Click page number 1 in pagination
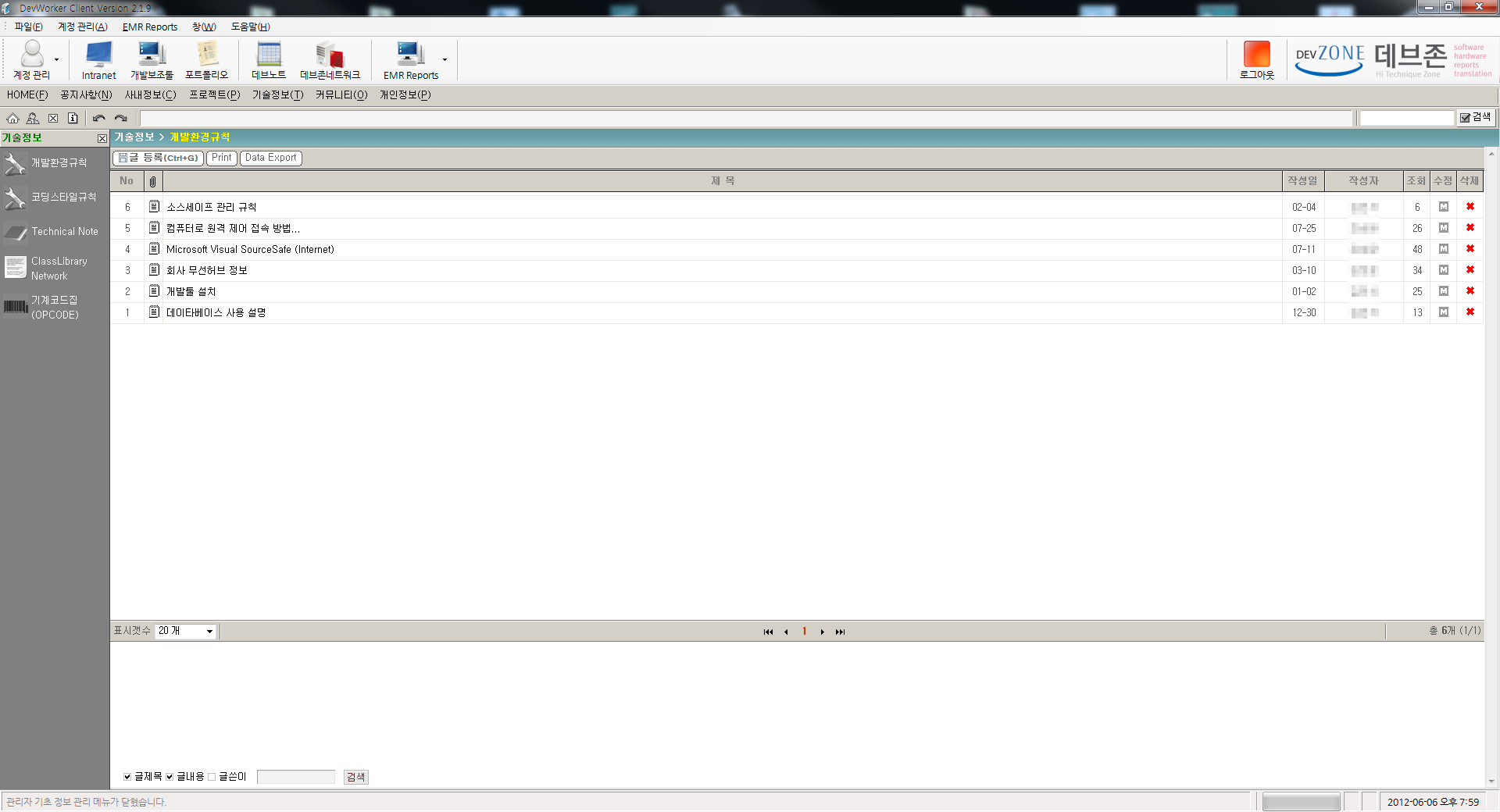This screenshot has width=1500, height=812. [x=804, y=632]
